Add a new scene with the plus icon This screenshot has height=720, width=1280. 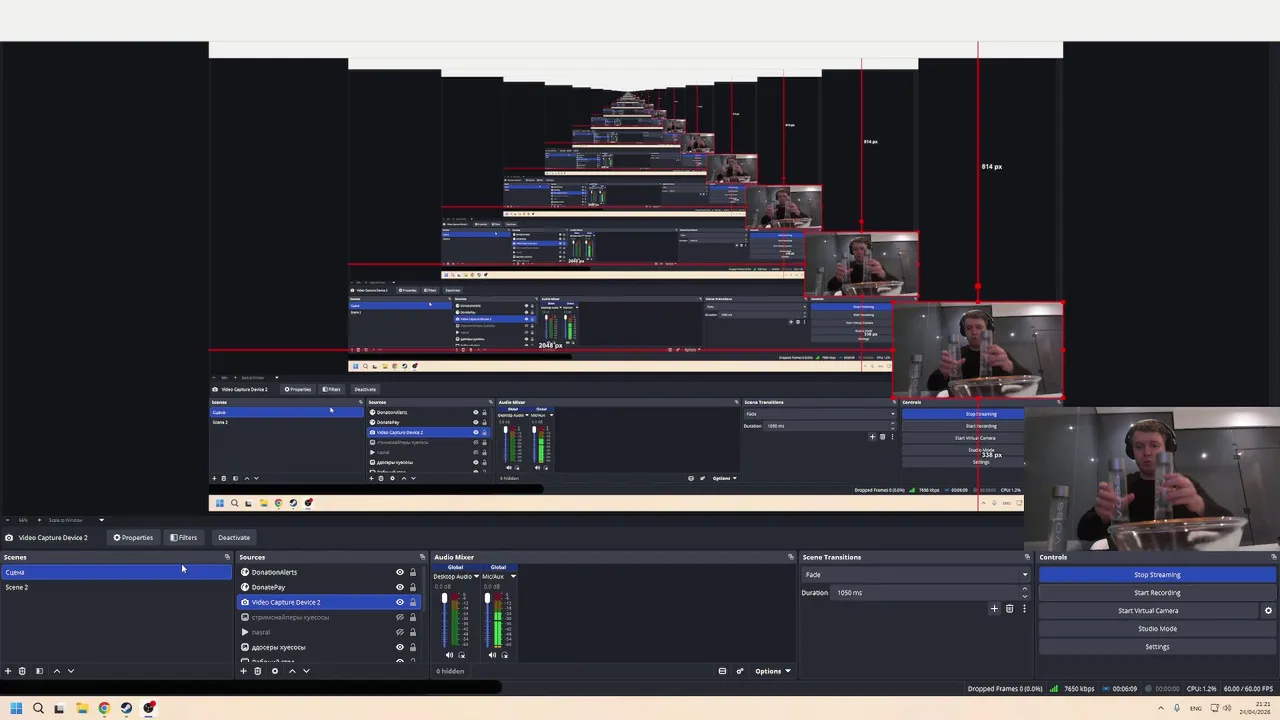coord(8,671)
